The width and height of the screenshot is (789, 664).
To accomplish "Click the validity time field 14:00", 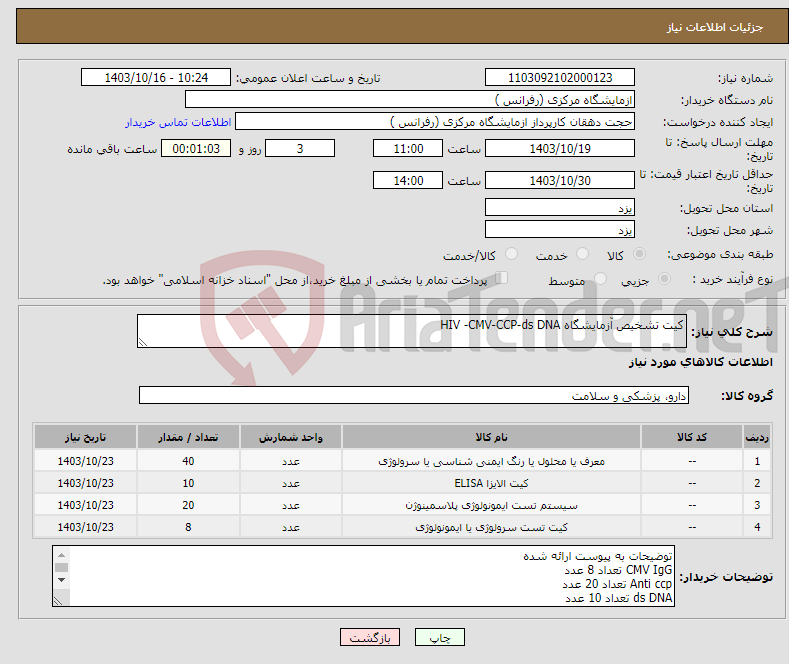I will 408,180.
